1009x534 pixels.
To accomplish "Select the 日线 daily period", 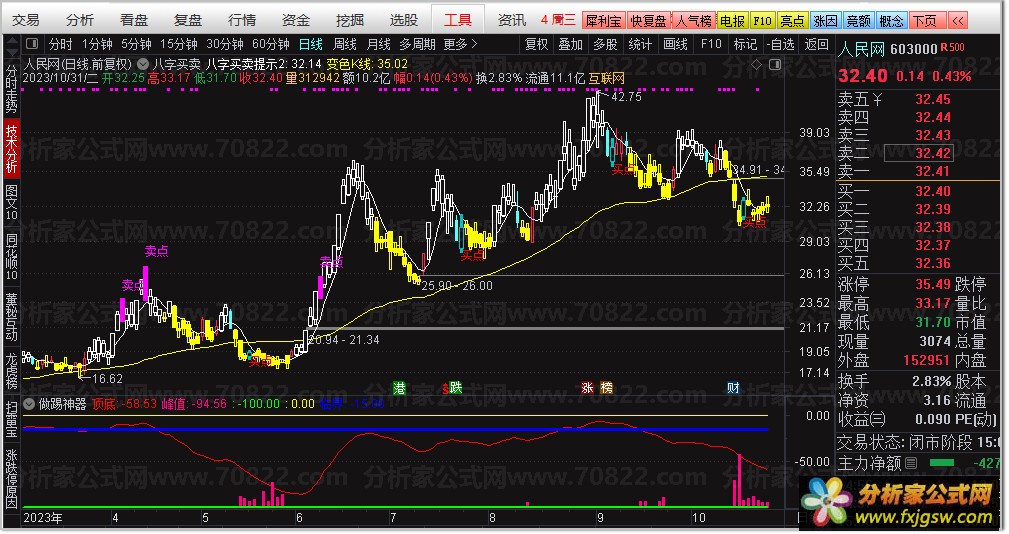I will 311,44.
